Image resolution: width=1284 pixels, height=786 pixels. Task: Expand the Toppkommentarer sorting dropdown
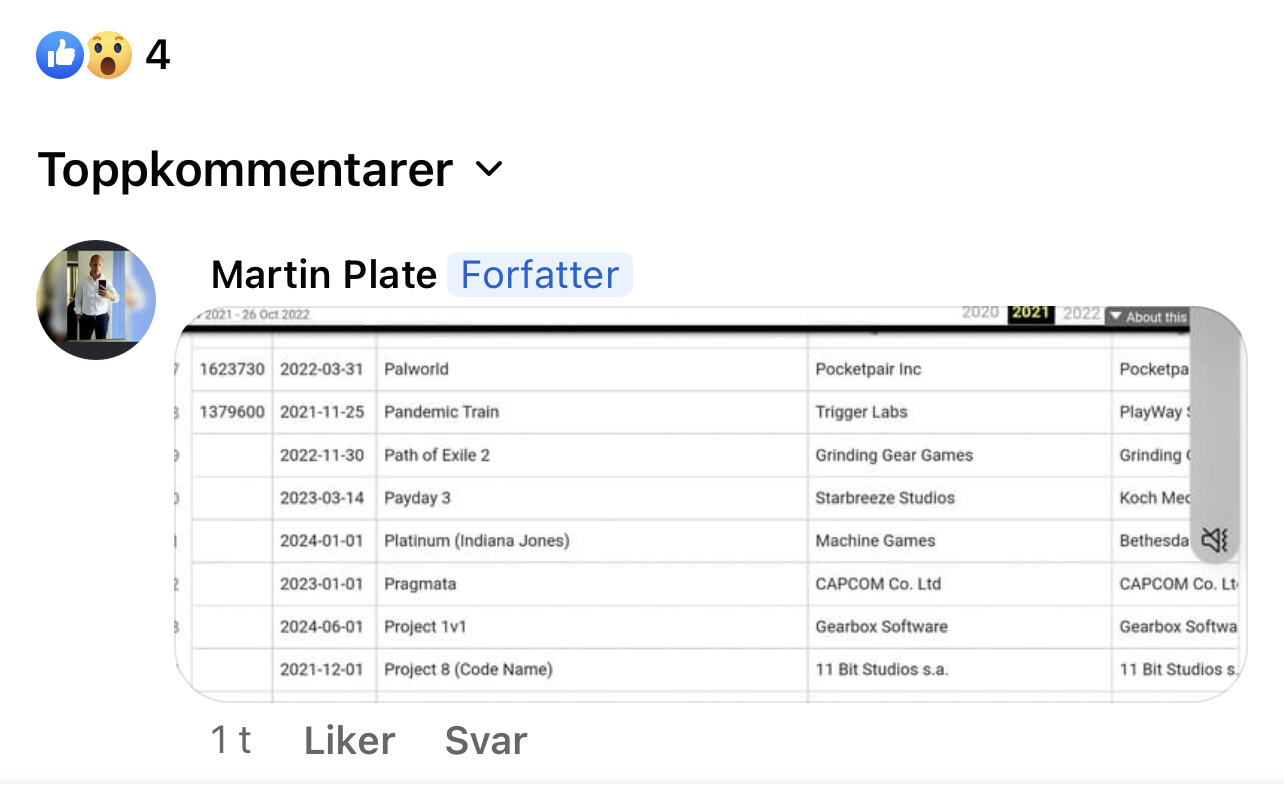point(270,170)
